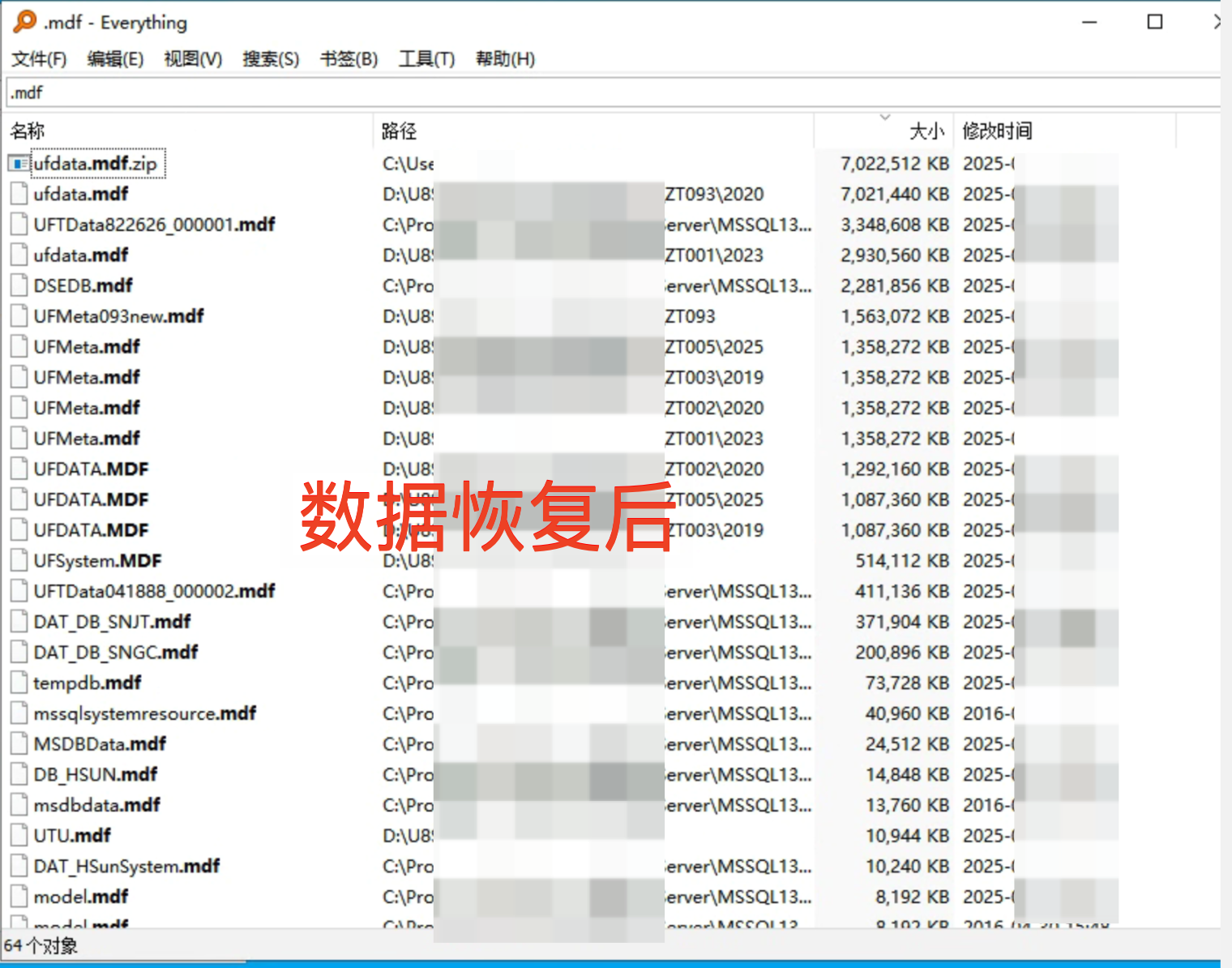1232x968 pixels.
Task: Minimize the Everything window
Action: pyautogui.click(x=1089, y=22)
